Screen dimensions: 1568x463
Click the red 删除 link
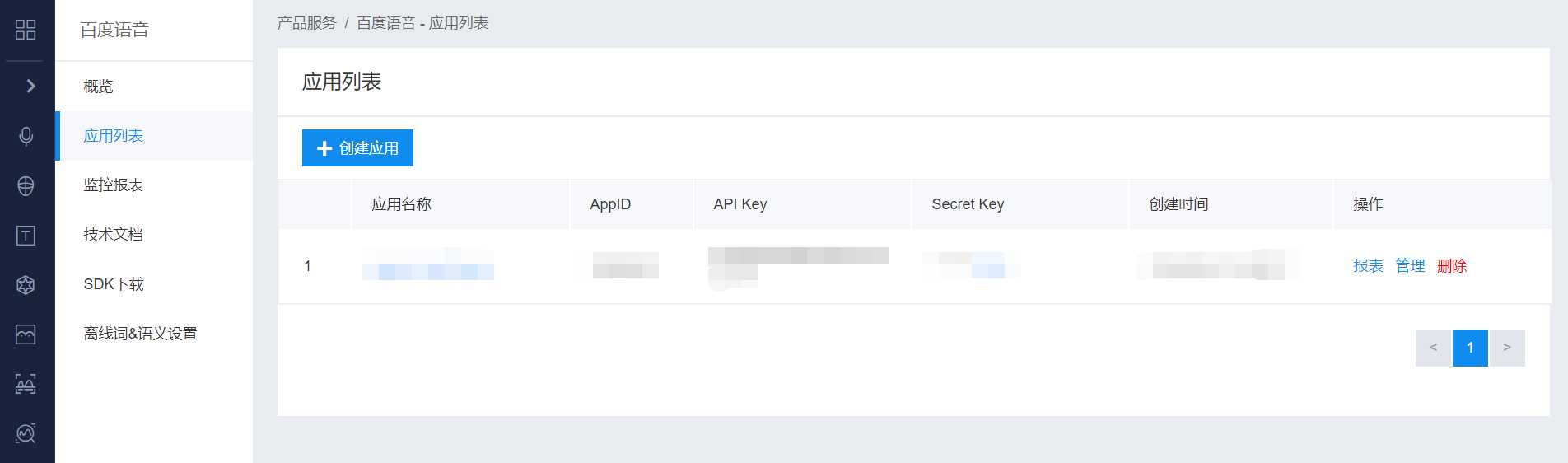coord(1452,266)
